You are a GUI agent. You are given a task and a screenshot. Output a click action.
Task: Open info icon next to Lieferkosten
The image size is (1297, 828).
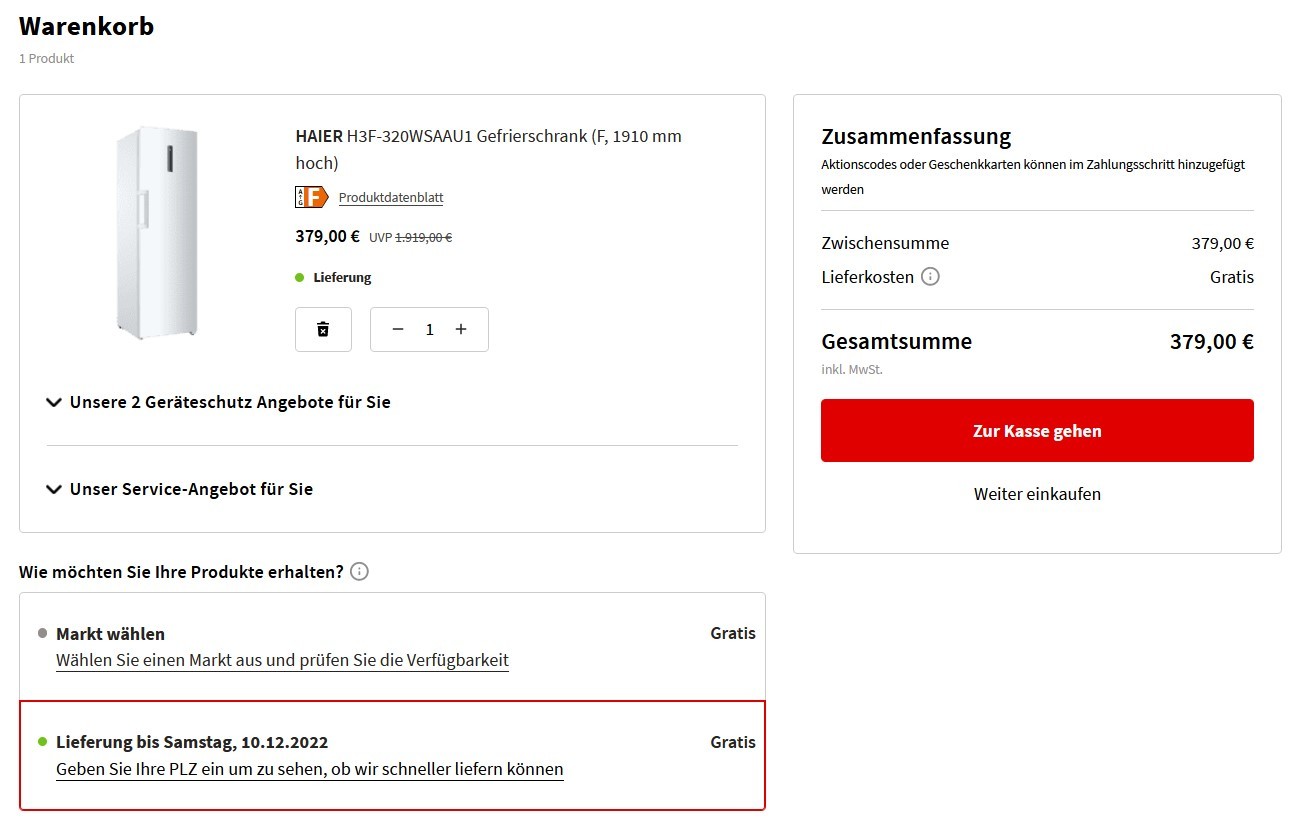930,276
